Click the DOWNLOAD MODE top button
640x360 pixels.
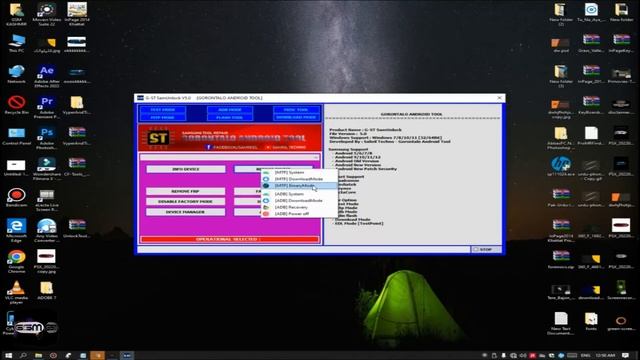tap(296, 117)
